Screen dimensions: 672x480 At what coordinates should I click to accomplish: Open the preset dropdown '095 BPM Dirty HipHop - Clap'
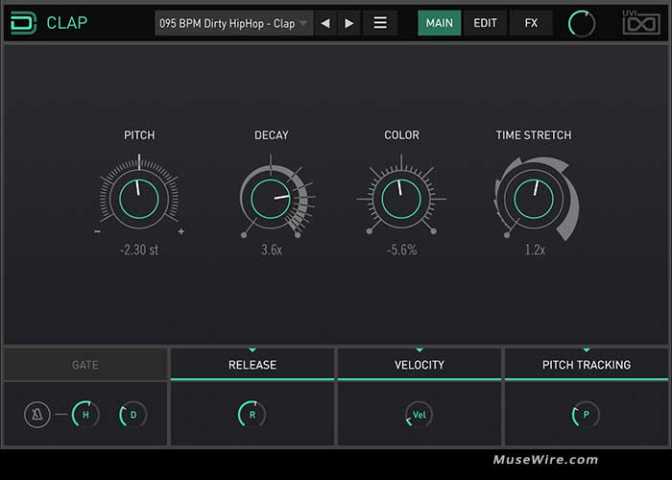tap(234, 23)
